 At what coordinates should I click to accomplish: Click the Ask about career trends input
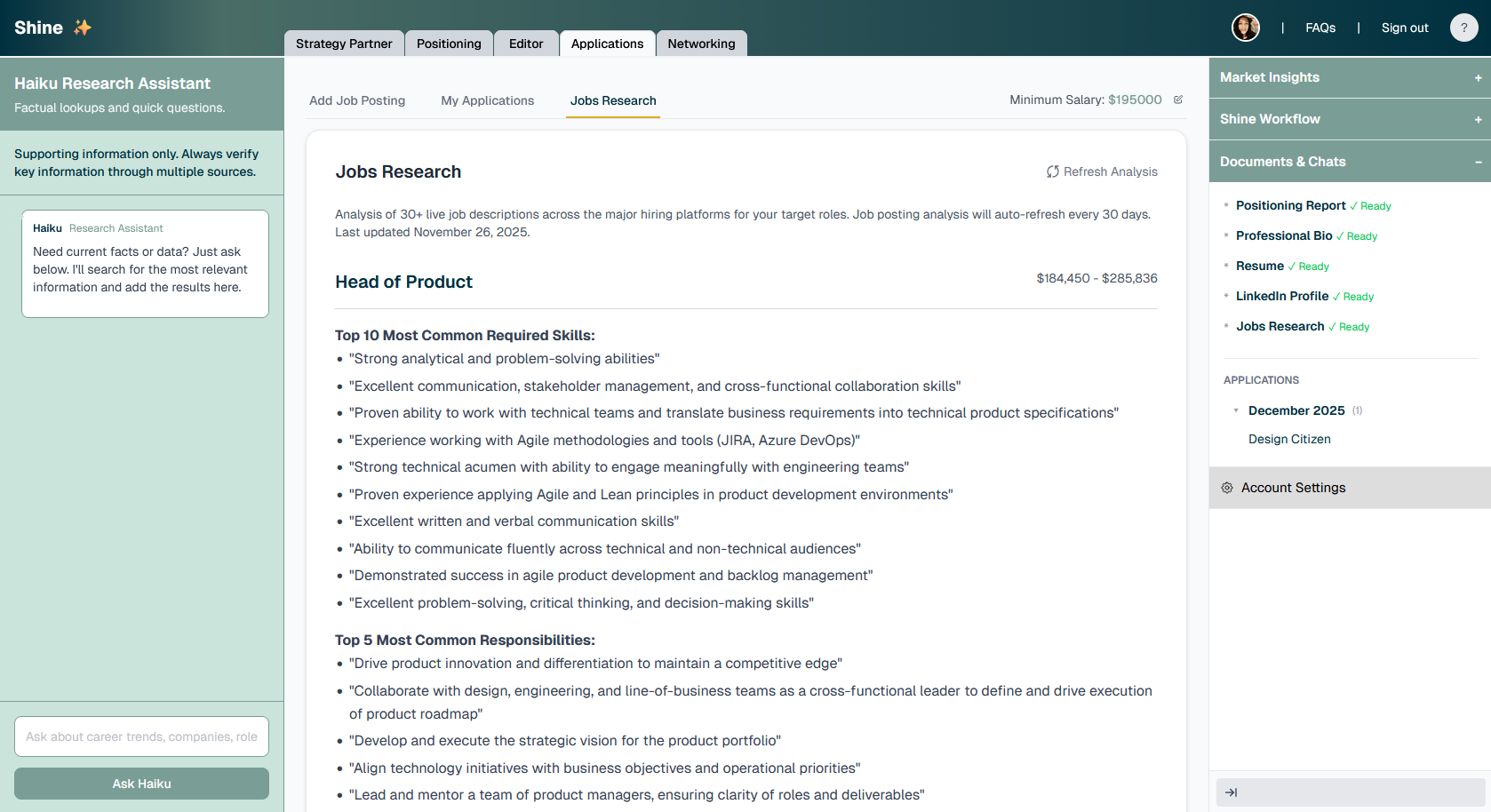pos(141,736)
